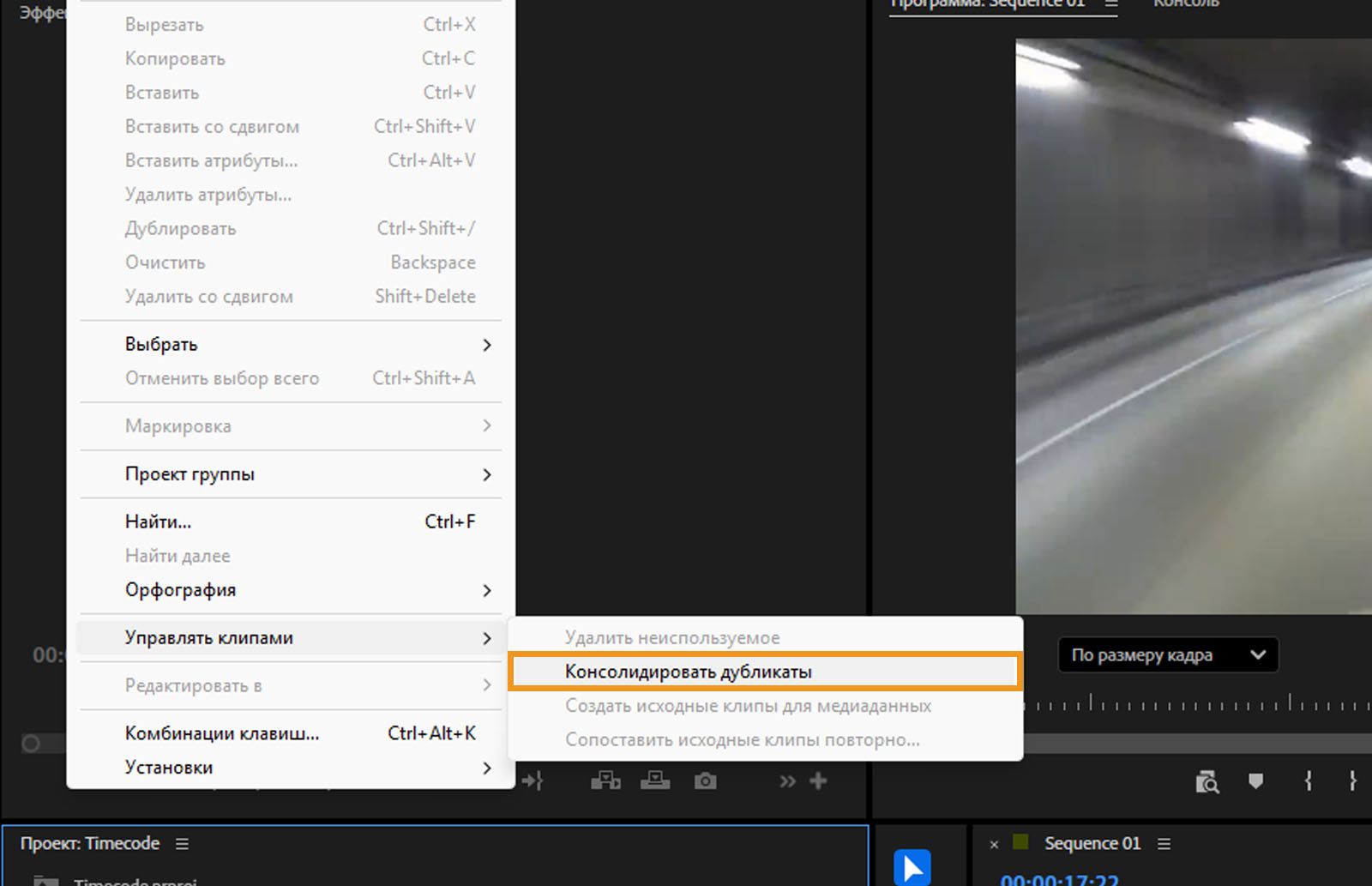Click the Go to Out point icon
Image resolution: width=1372 pixels, height=886 pixels.
pyautogui.click(x=533, y=781)
